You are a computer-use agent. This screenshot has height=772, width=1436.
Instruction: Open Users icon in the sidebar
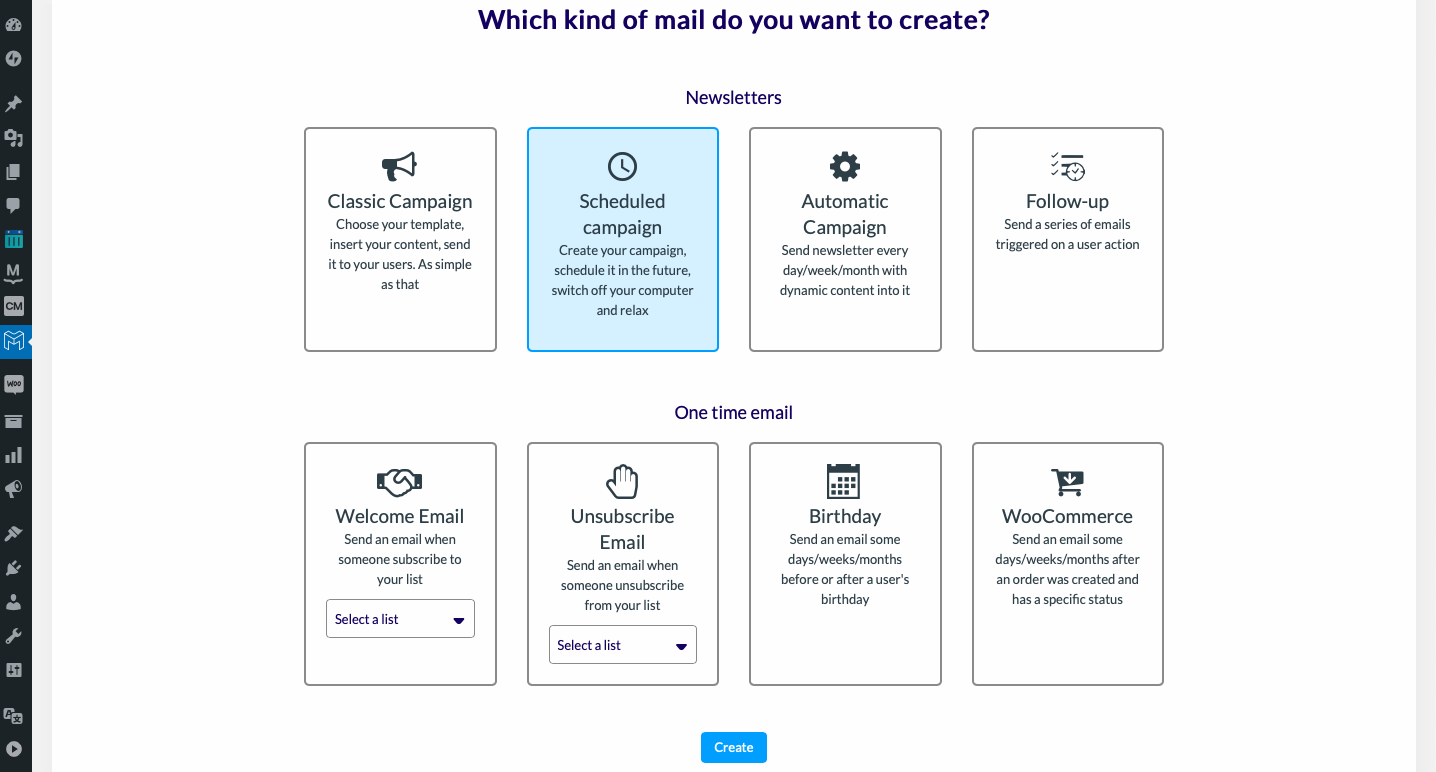pos(14,602)
